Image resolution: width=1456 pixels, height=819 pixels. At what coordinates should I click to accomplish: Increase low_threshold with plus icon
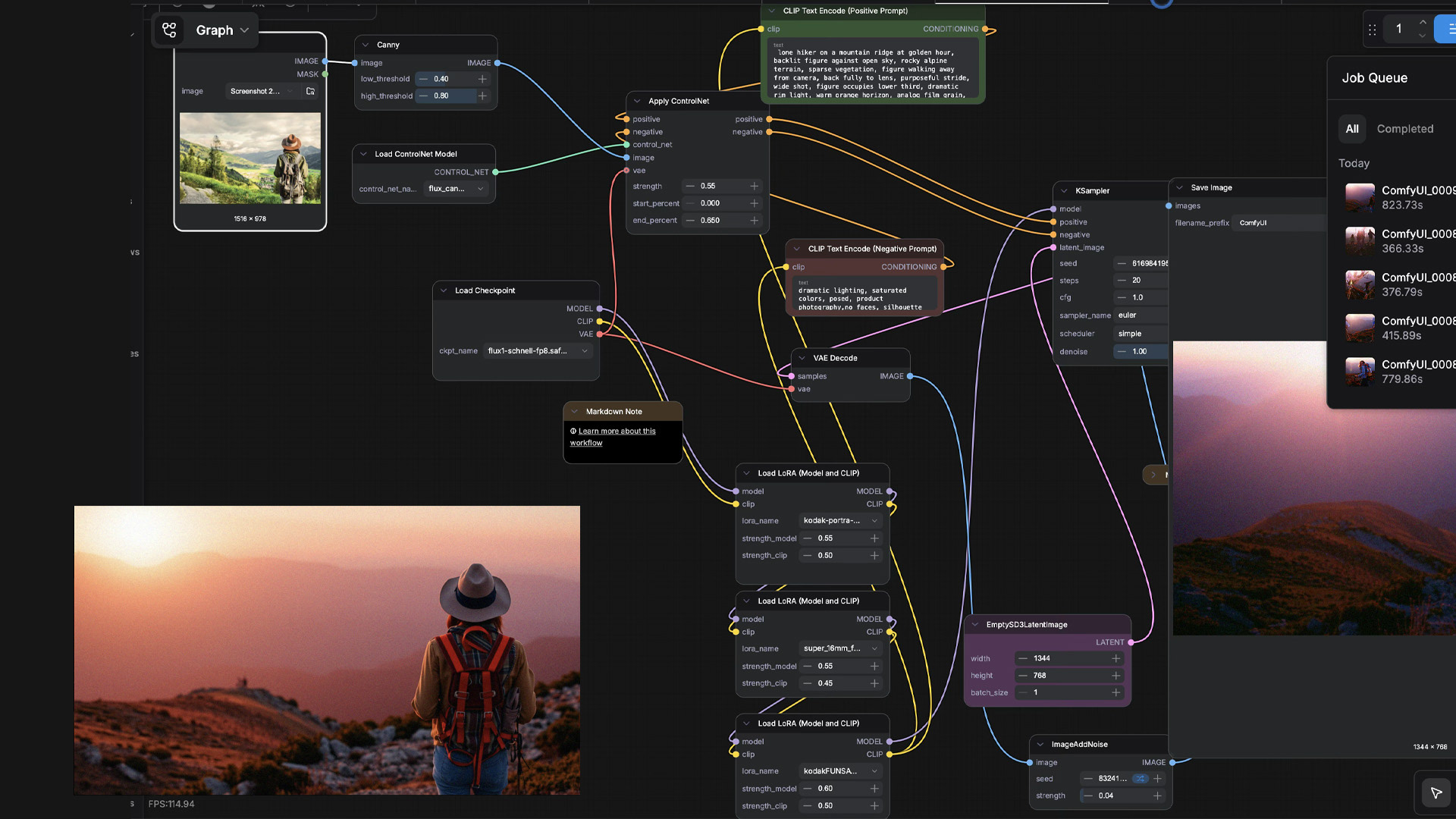tap(482, 79)
